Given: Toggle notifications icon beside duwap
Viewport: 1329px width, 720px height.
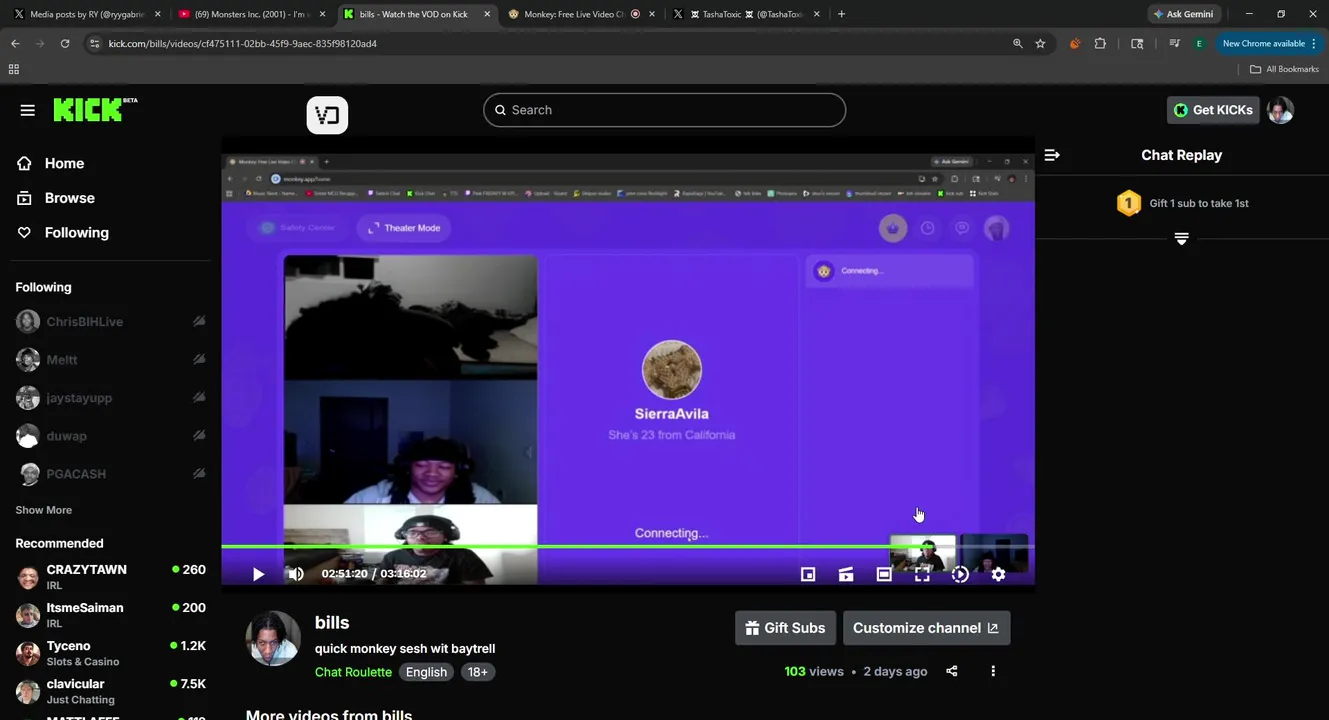Looking at the screenshot, I should [199, 436].
